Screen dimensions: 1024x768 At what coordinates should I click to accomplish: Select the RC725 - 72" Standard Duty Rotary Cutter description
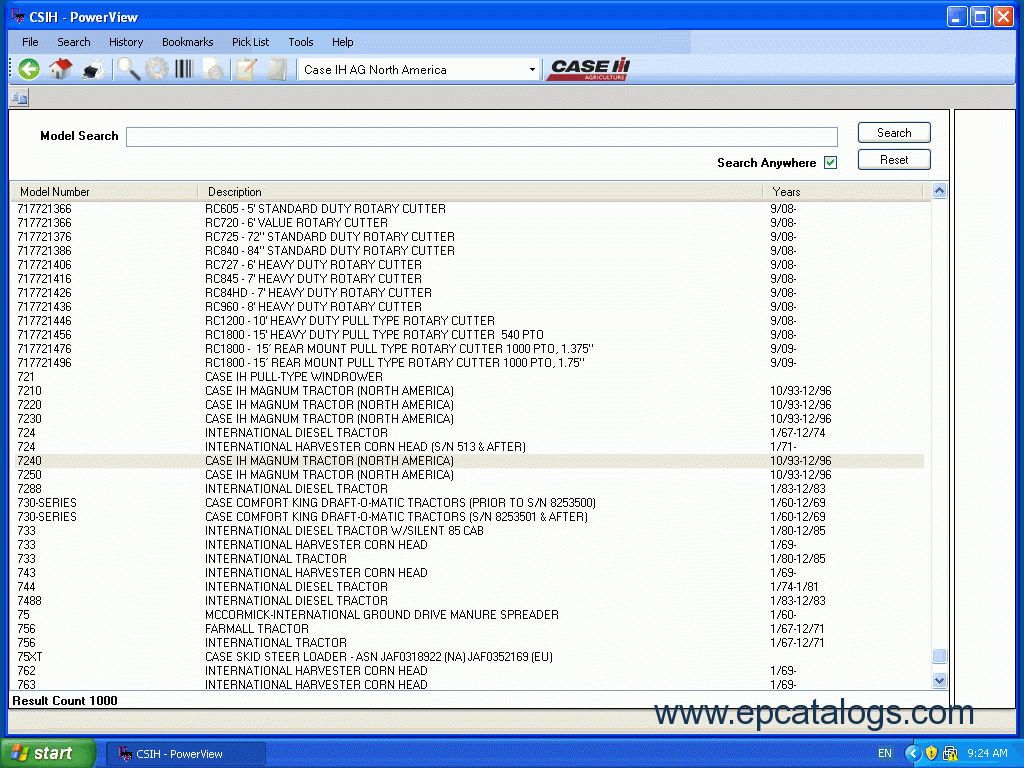330,237
